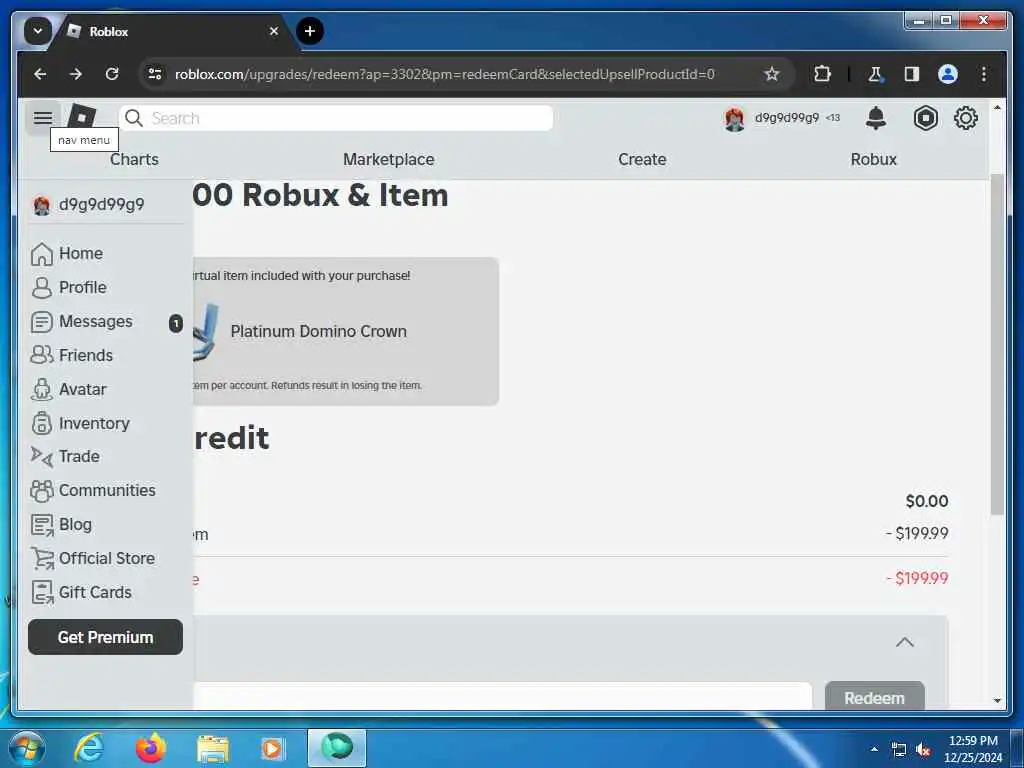Click the Trade arrows icon
1024x768 pixels.
[42, 456]
